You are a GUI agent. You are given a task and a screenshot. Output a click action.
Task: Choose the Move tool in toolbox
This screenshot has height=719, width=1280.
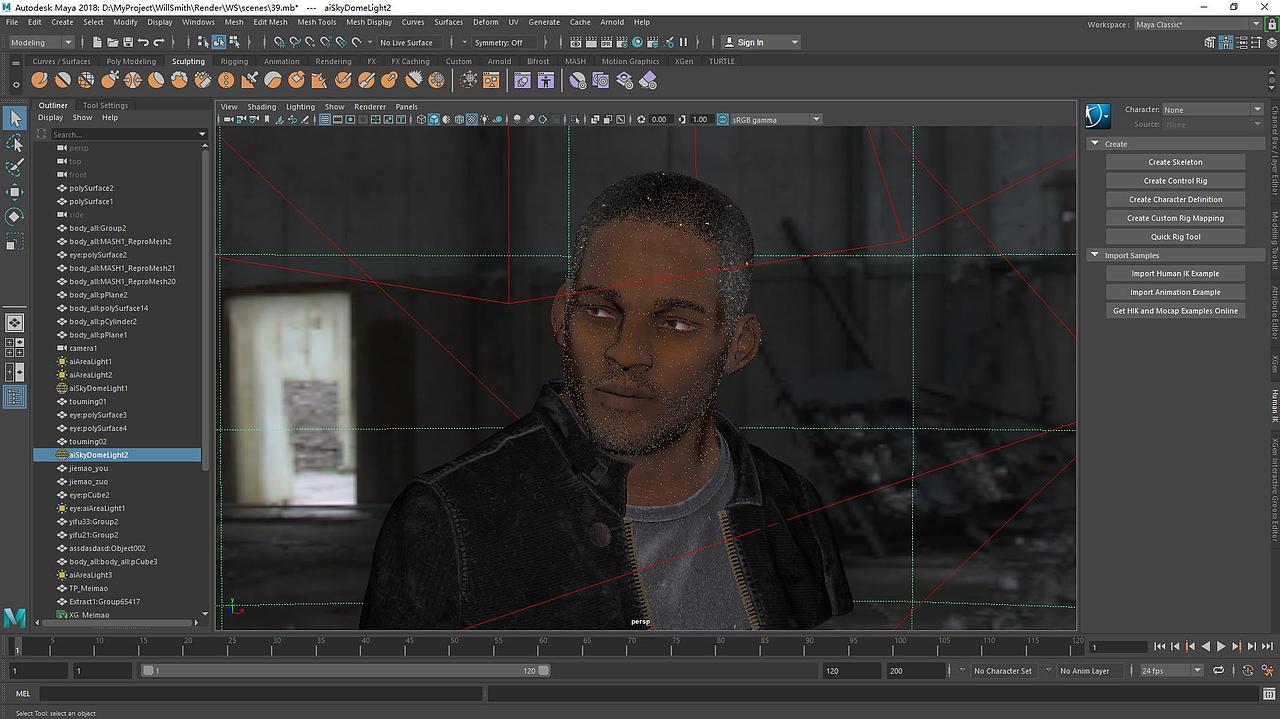14,192
